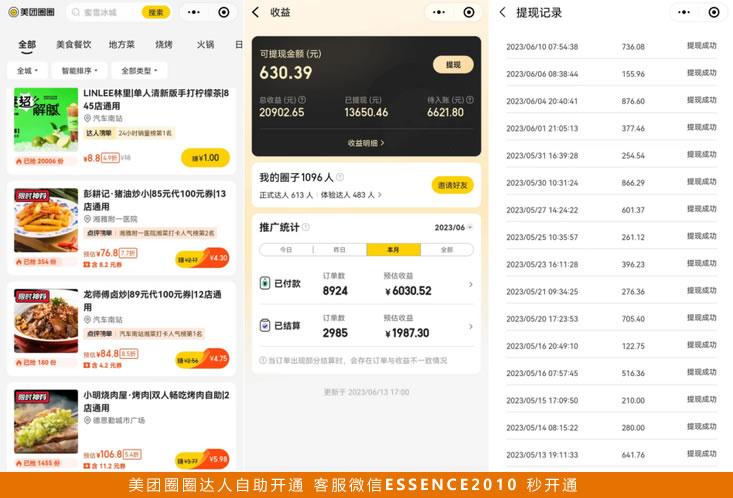Select the 705.40 withdrawal amount
Screen dimensions: 733x498
(x=633, y=319)
